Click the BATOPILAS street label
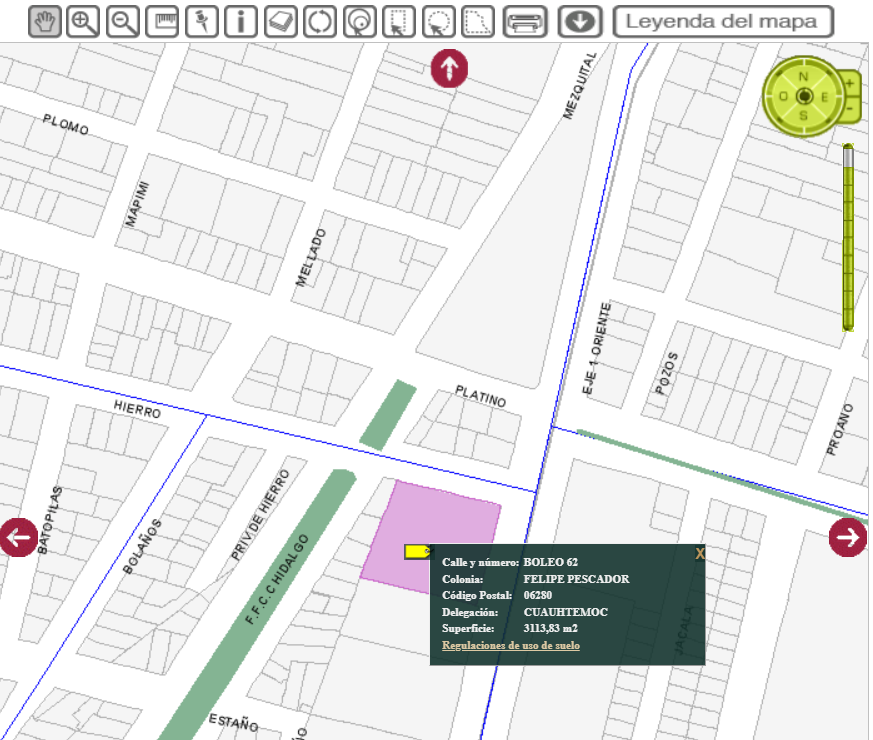 click(50, 520)
